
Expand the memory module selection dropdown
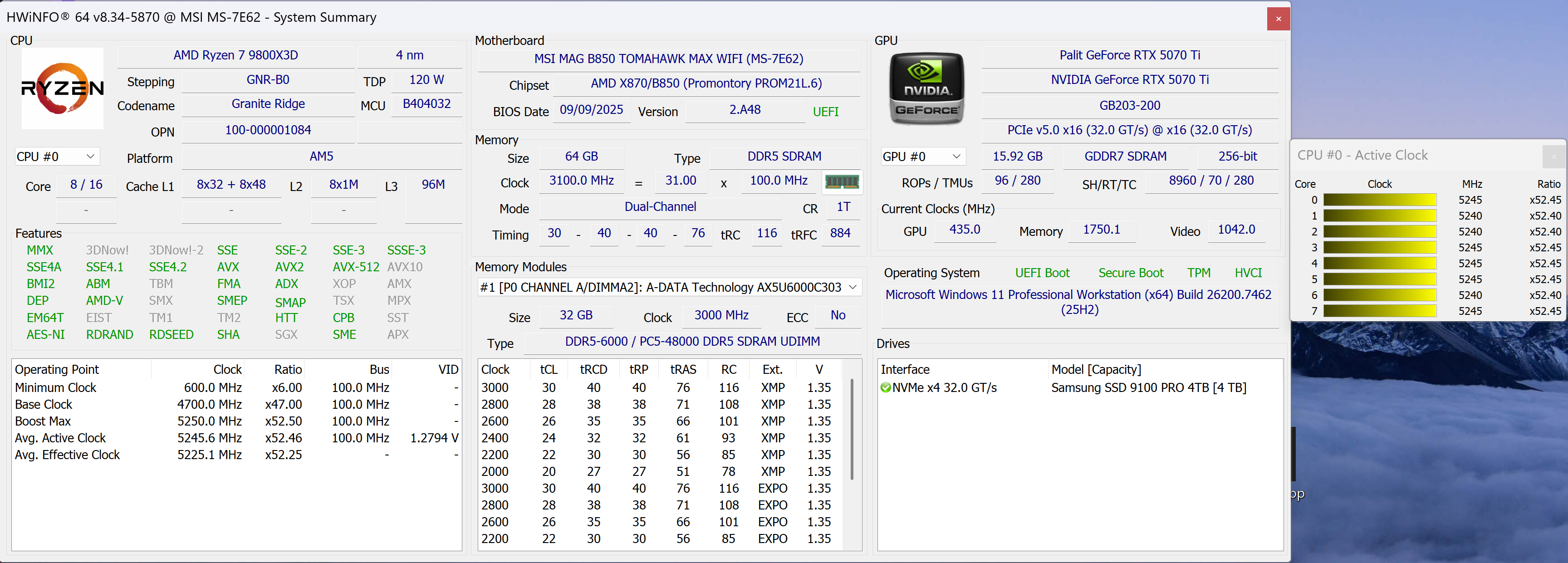click(852, 287)
